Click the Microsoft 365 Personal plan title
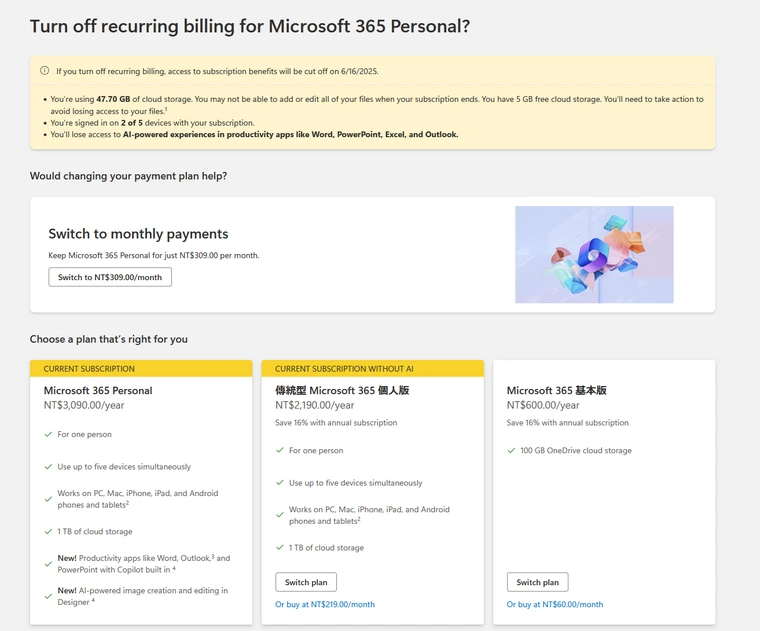Screen dimensions: 760x631 [x=98, y=391]
